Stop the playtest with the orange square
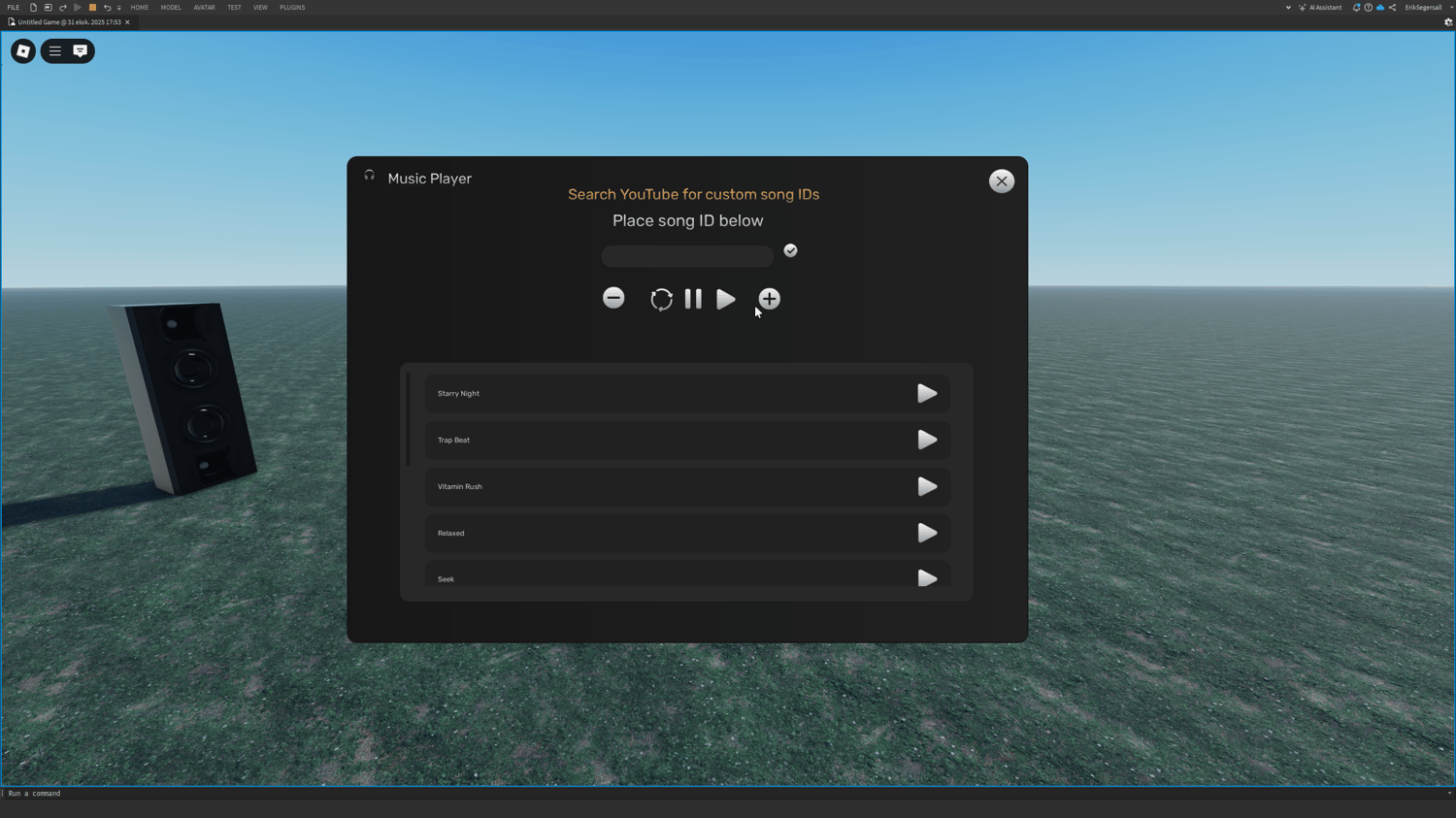 (92, 8)
